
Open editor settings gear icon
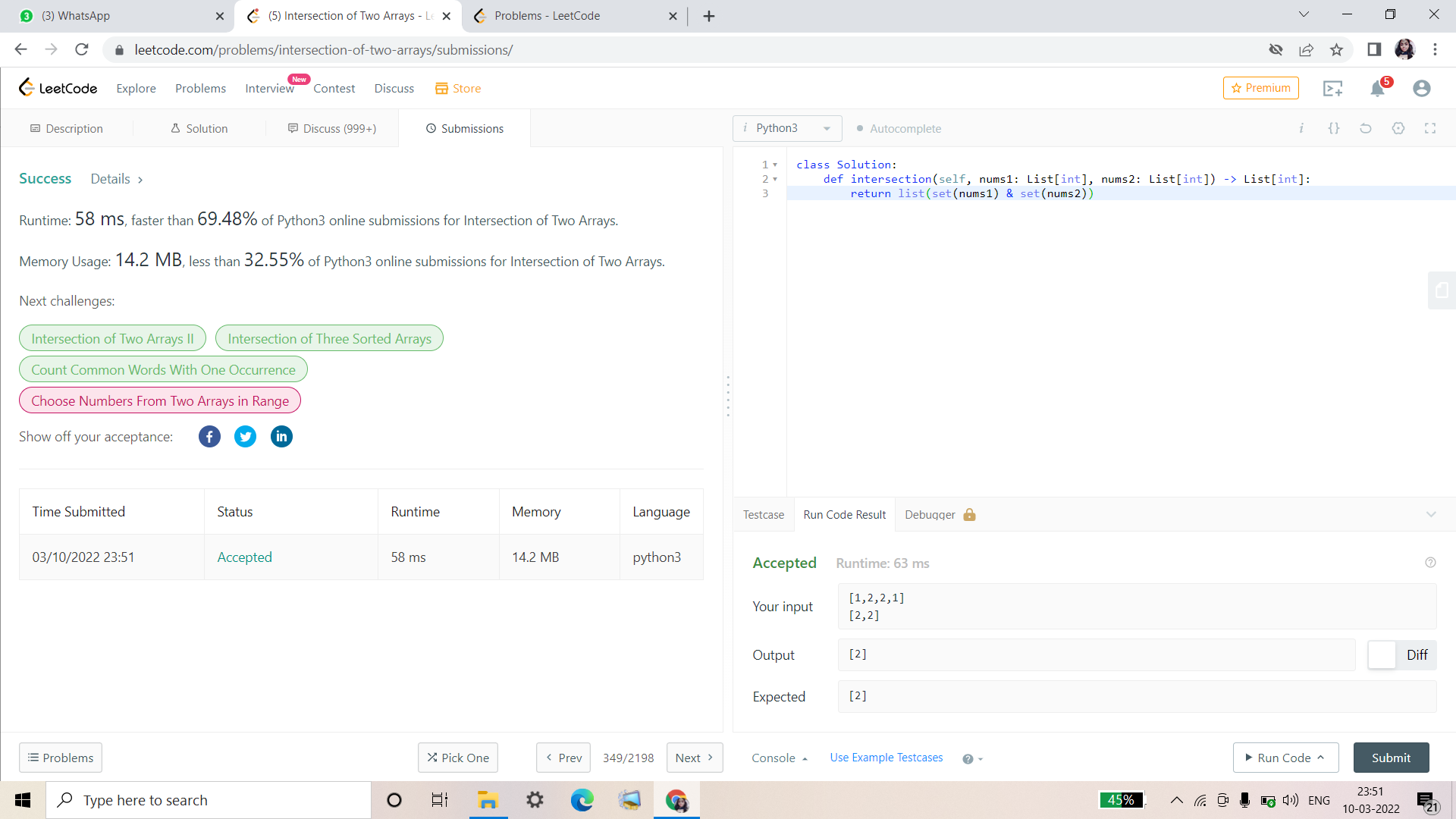(1398, 128)
